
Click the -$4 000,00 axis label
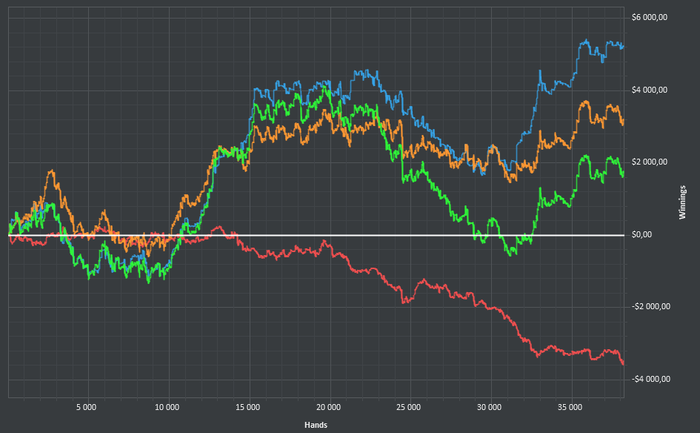point(651,379)
